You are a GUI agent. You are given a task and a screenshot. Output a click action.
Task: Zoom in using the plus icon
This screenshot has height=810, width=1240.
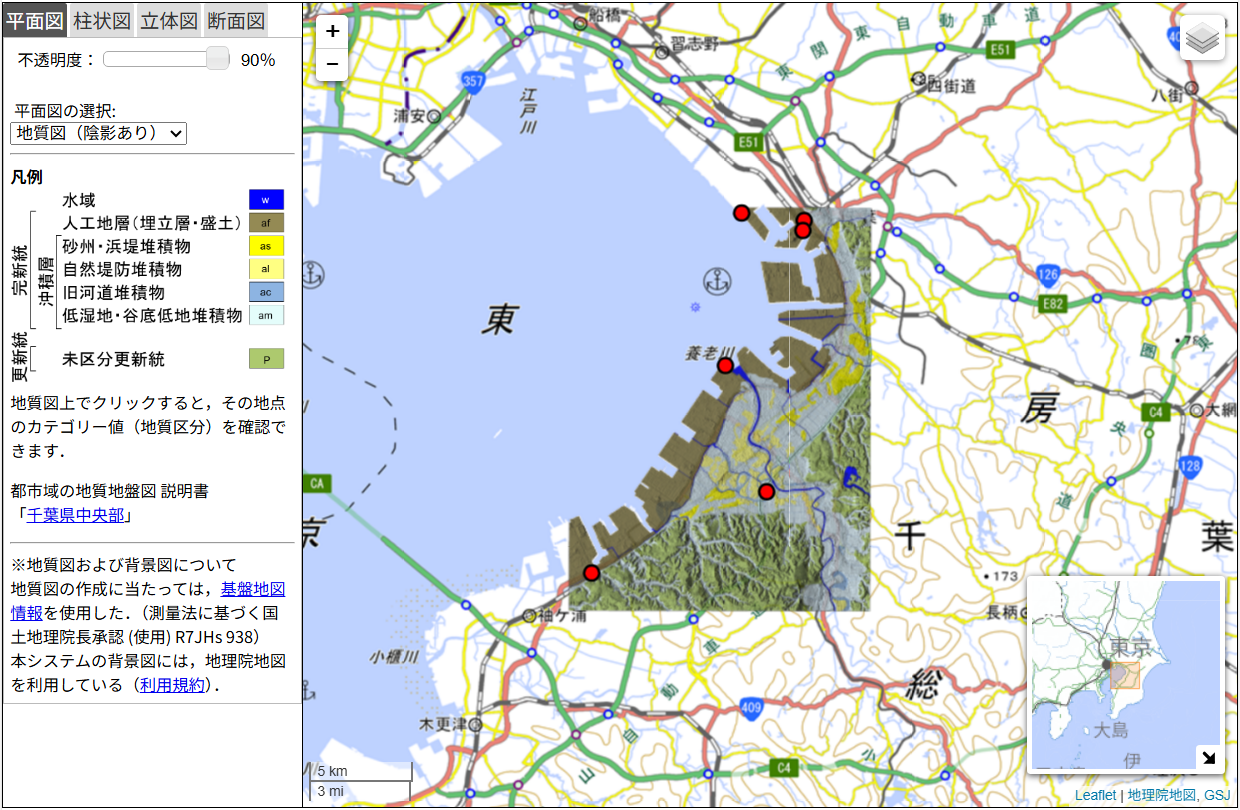click(x=332, y=32)
